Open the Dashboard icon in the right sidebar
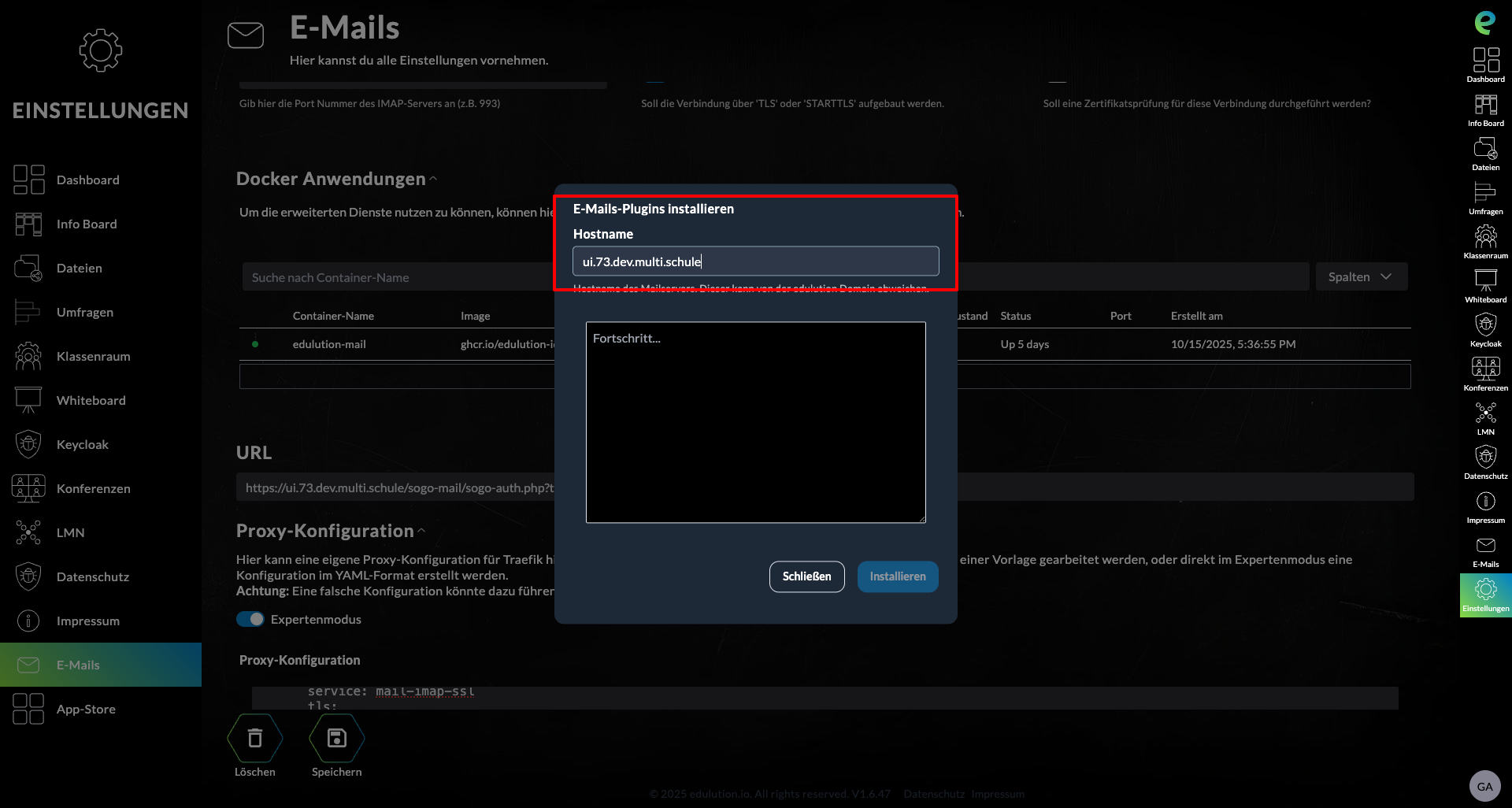This screenshot has height=808, width=1512. point(1485,61)
